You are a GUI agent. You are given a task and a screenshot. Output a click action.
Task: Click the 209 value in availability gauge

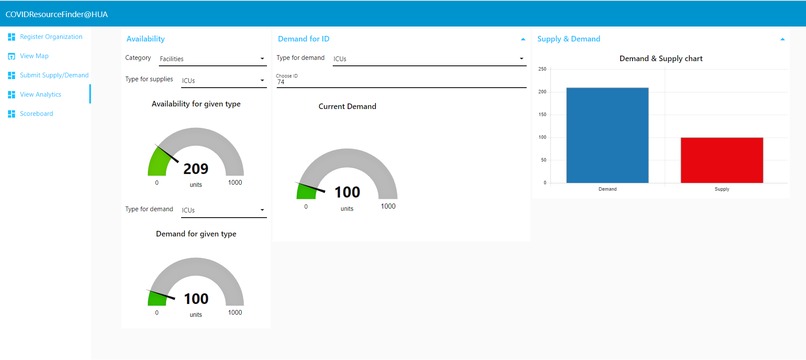tap(196, 169)
